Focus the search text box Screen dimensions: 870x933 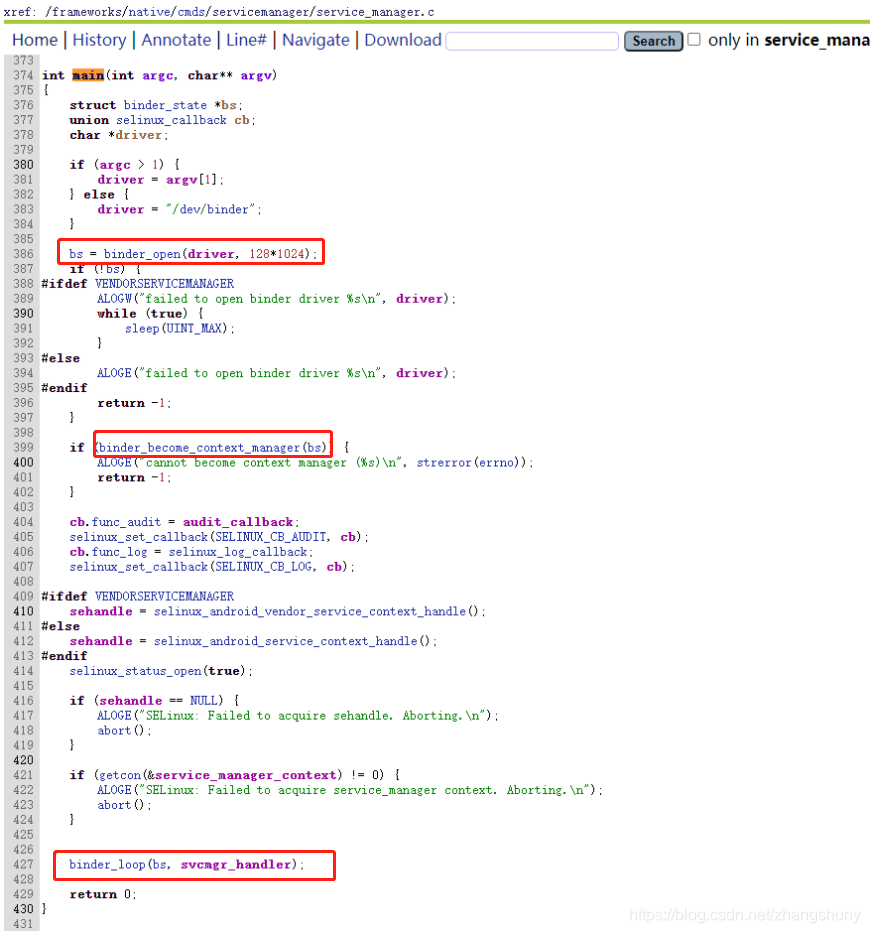[x=532, y=41]
